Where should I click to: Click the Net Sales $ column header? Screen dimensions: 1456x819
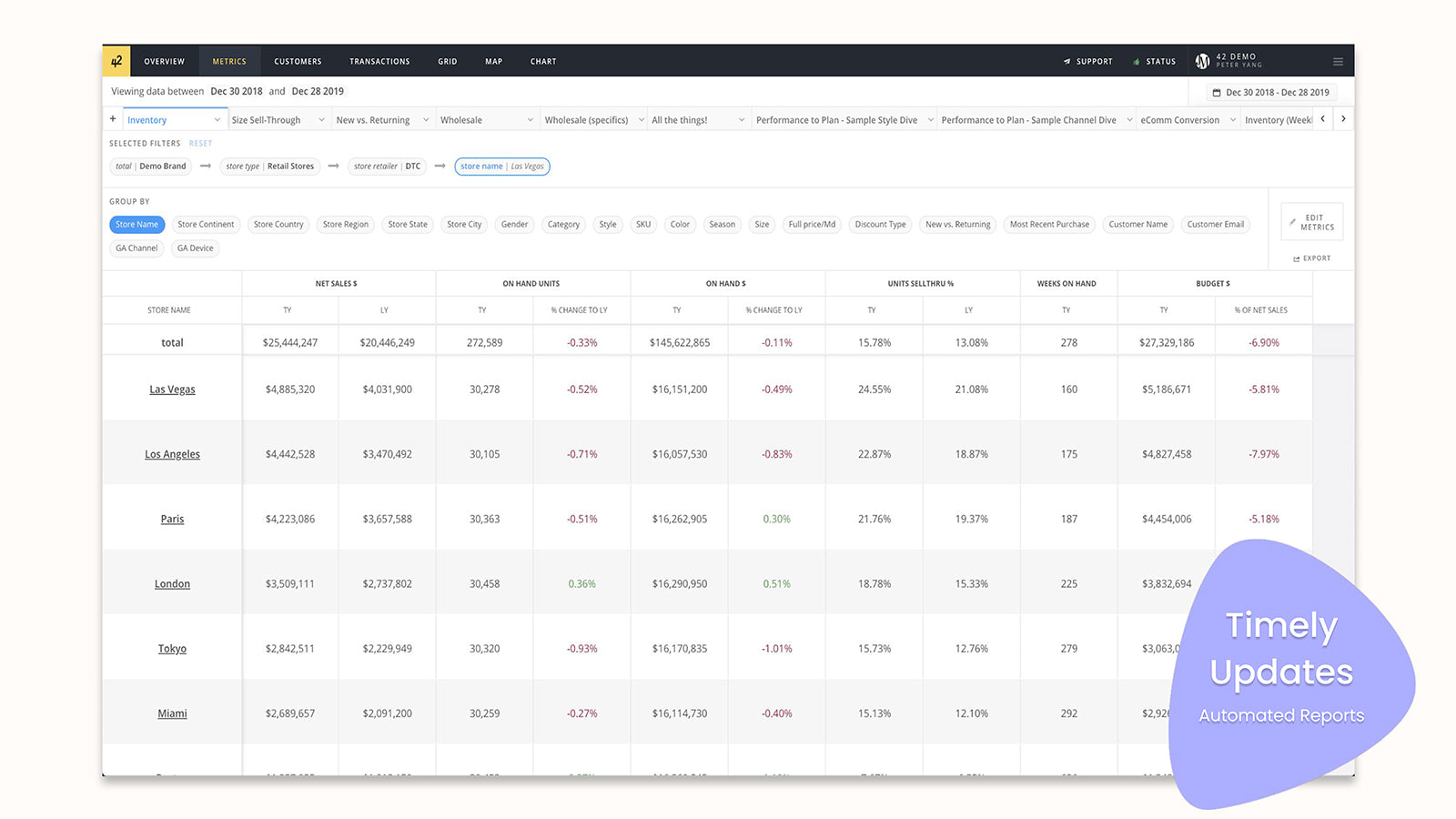pos(337,284)
